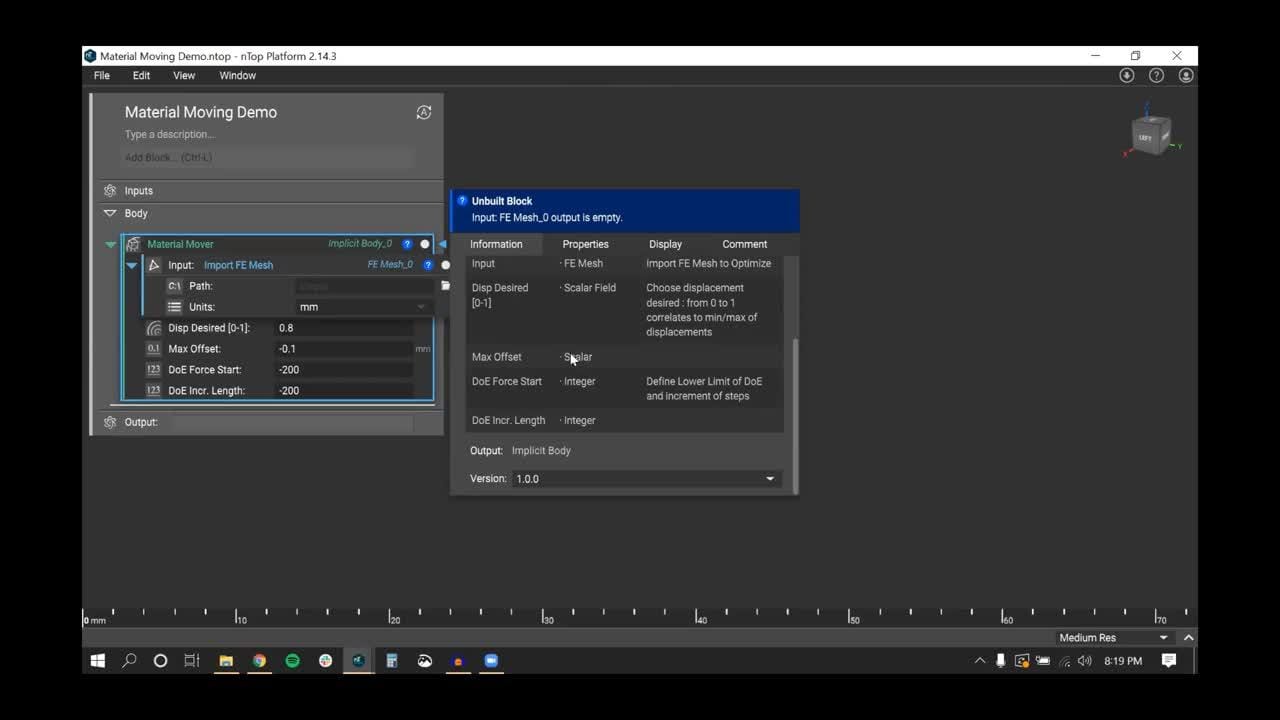Open File Explorer from taskbar
The width and height of the screenshot is (1280, 720).
(x=226, y=661)
